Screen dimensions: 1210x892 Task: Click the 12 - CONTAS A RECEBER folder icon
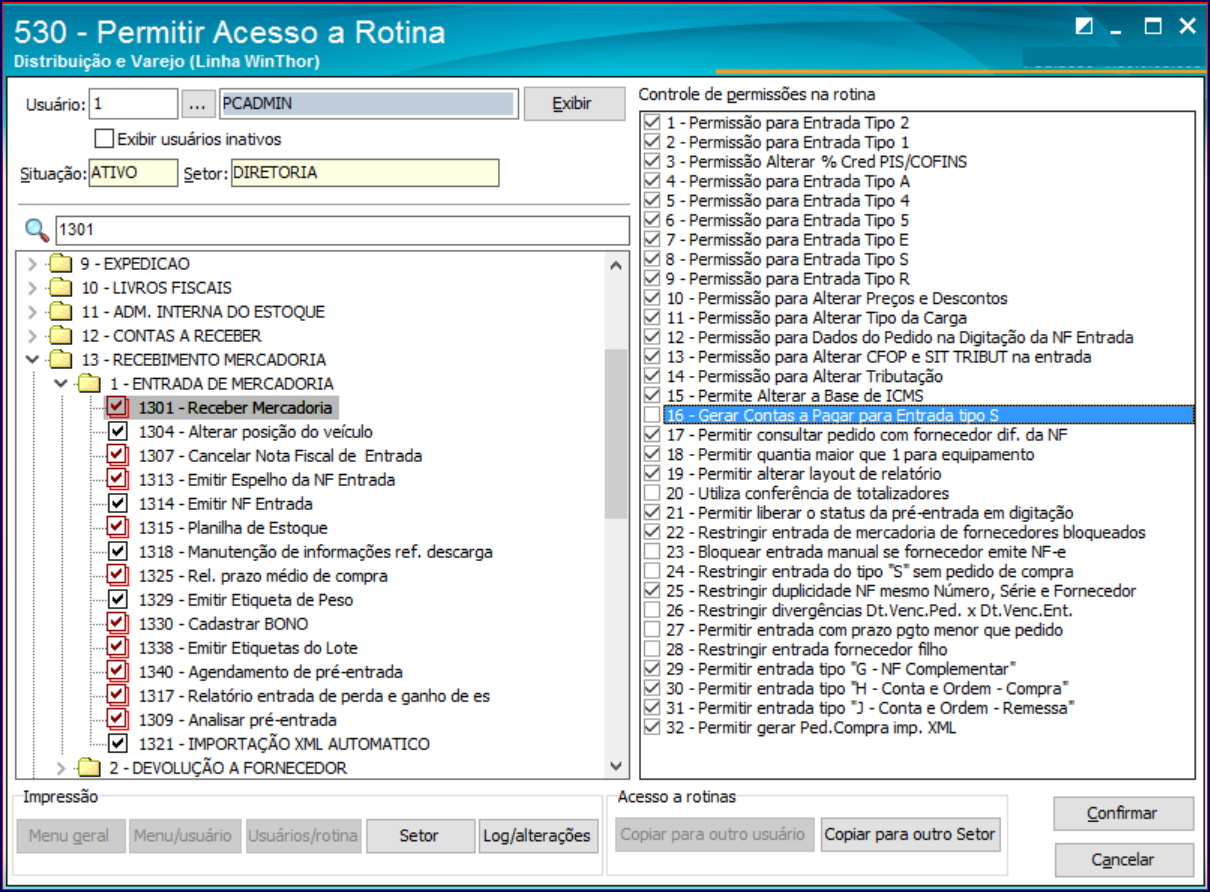(x=62, y=336)
